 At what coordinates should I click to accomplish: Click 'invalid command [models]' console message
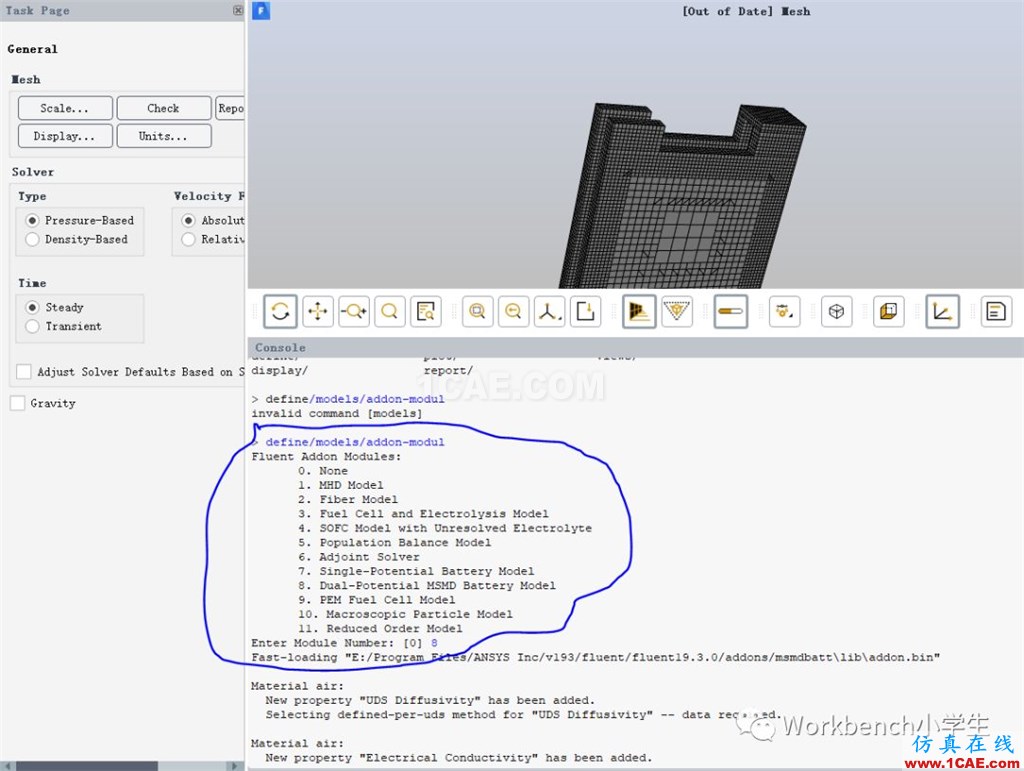336,413
